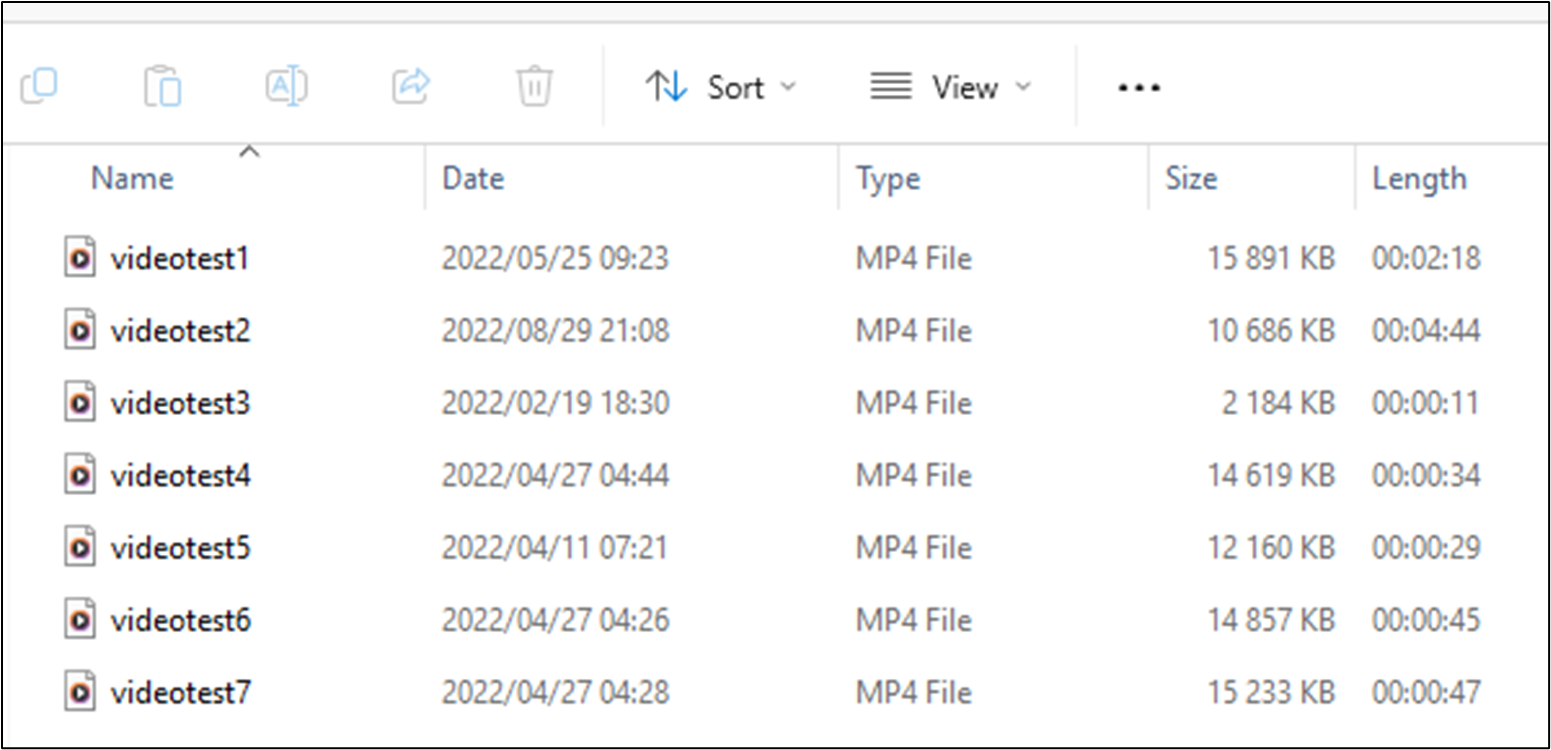This screenshot has width=1551, height=750.
Task: Click the Rename icon
Action: [286, 86]
